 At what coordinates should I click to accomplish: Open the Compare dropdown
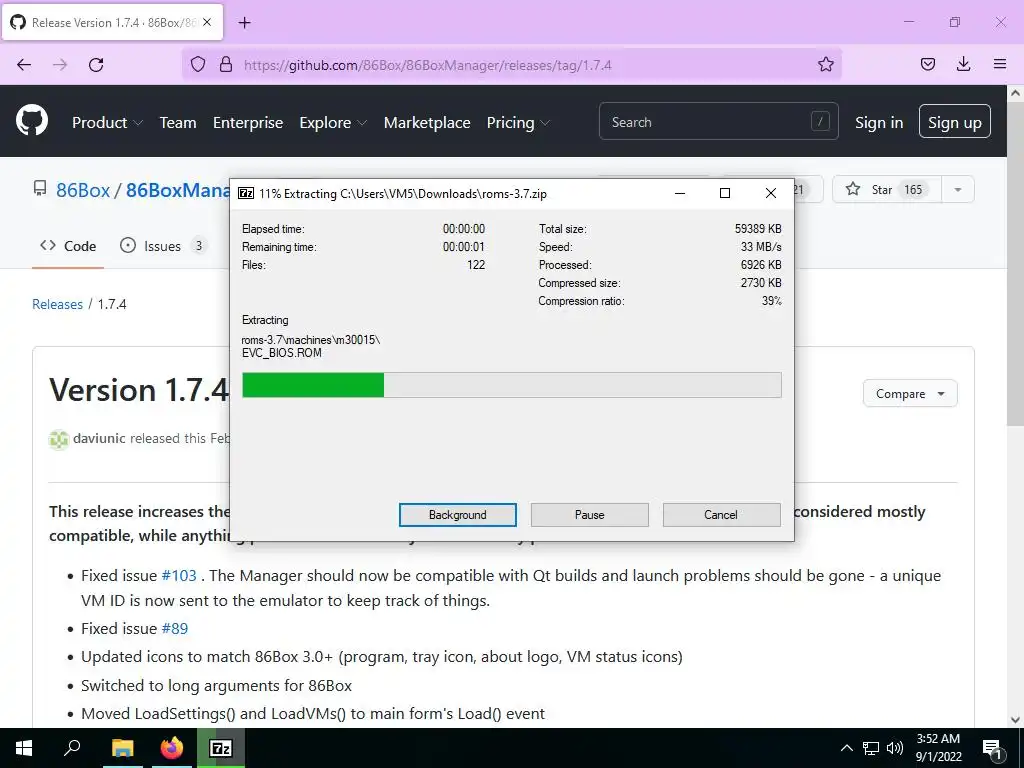tap(910, 393)
